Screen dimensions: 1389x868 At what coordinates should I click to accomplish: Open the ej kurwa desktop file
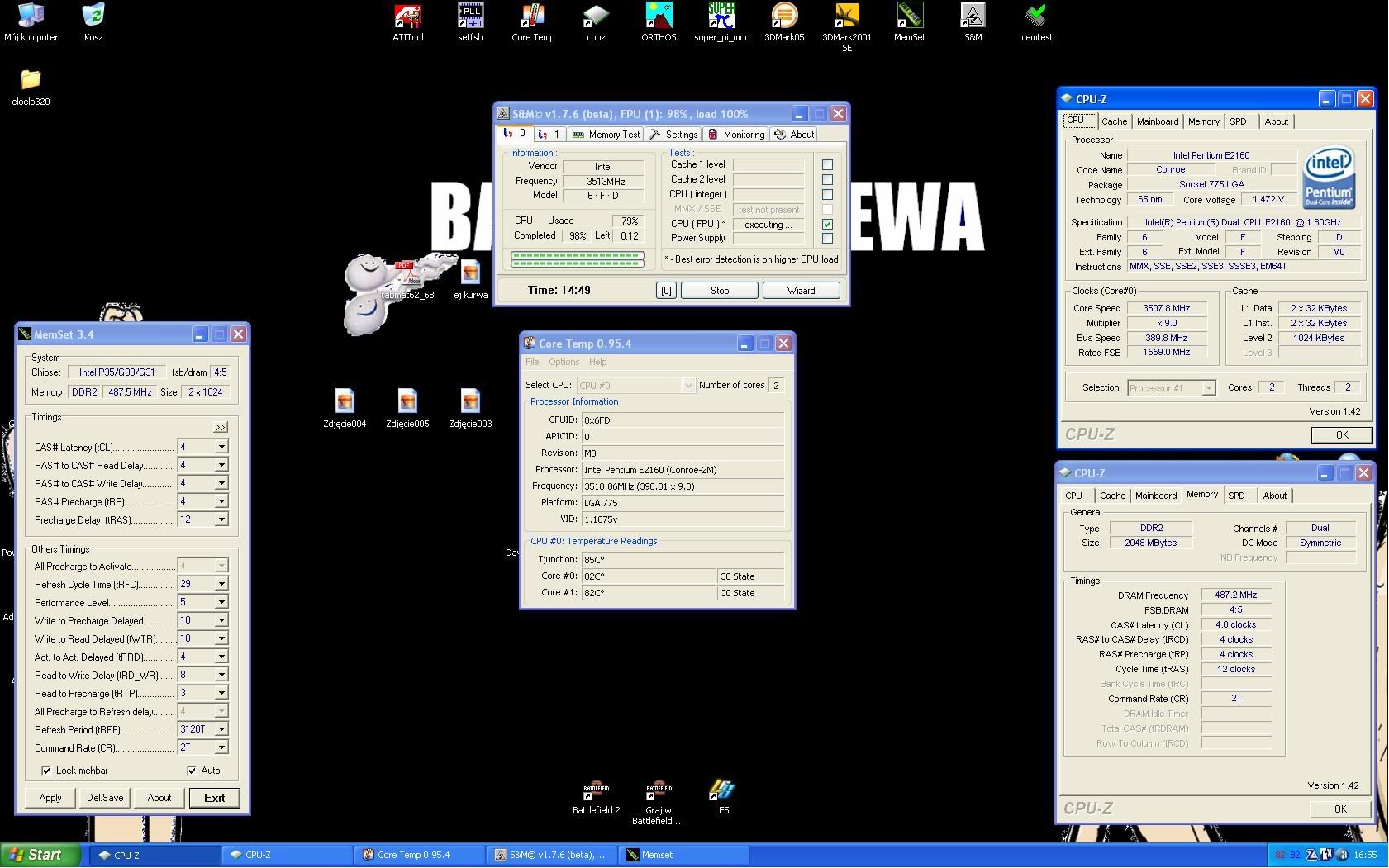(x=470, y=280)
